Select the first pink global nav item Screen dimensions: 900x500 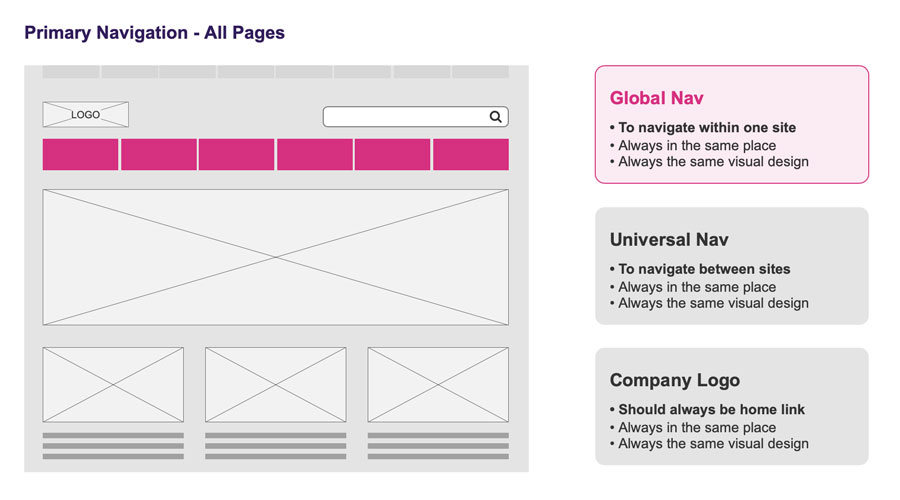(x=80, y=155)
